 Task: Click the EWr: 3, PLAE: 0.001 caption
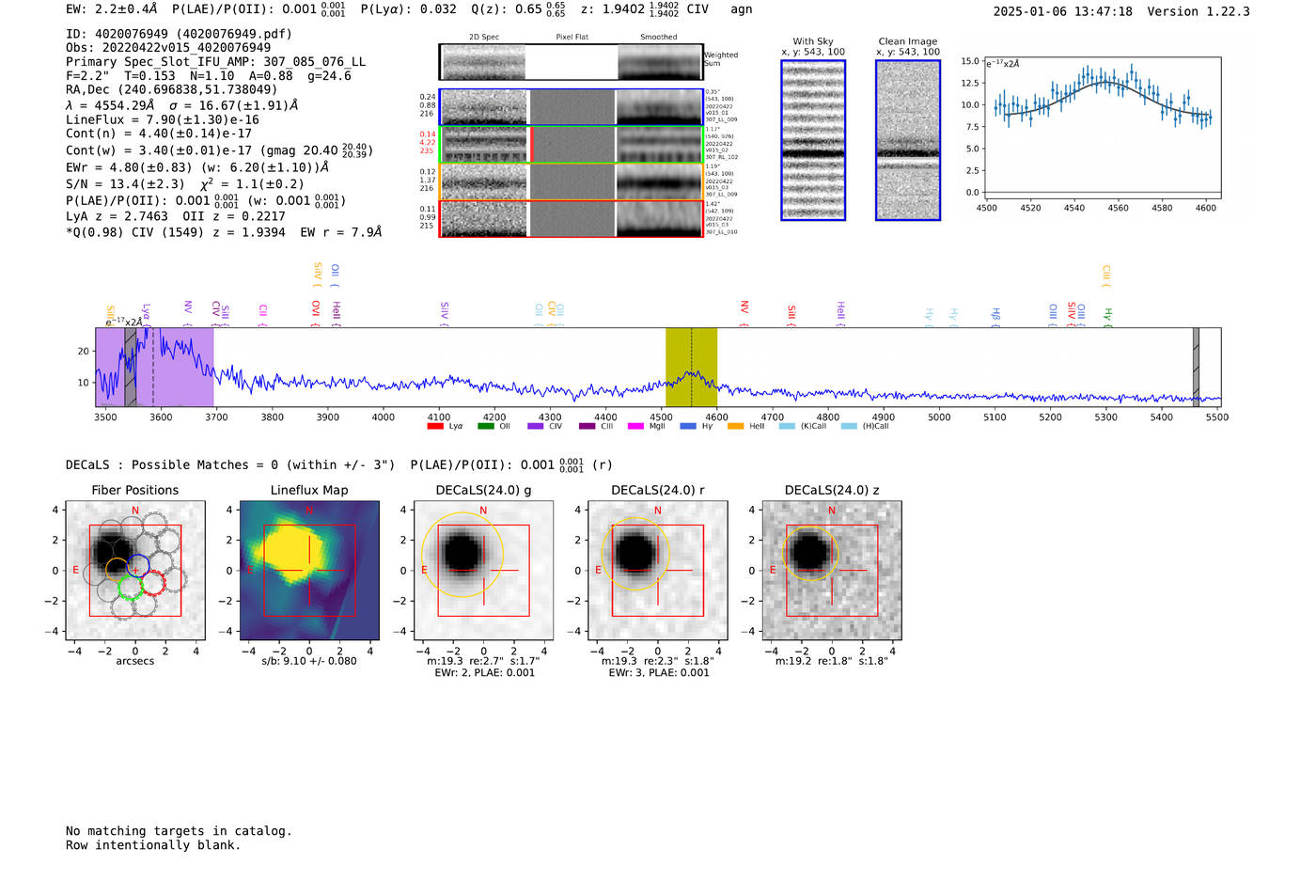(x=659, y=673)
